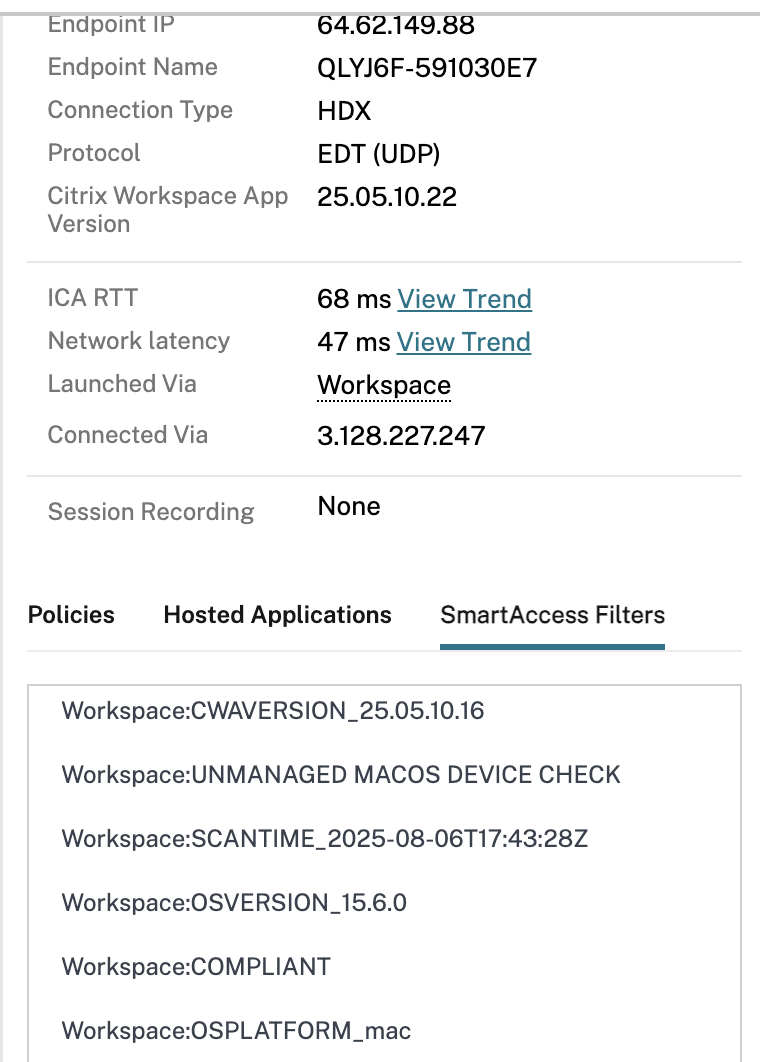Select the OSPLATFORM_mac filter entry
The width and height of the screenshot is (760, 1062).
pos(236,1031)
